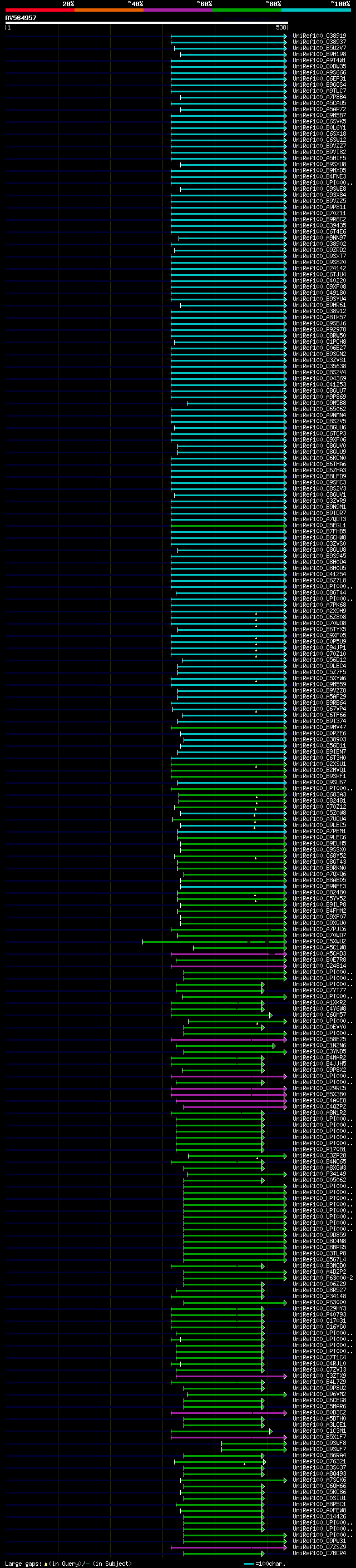This screenshot has height=1568, width=356.
Task: Click the cyan ~100% identity legend segment
Action: pos(317,10)
